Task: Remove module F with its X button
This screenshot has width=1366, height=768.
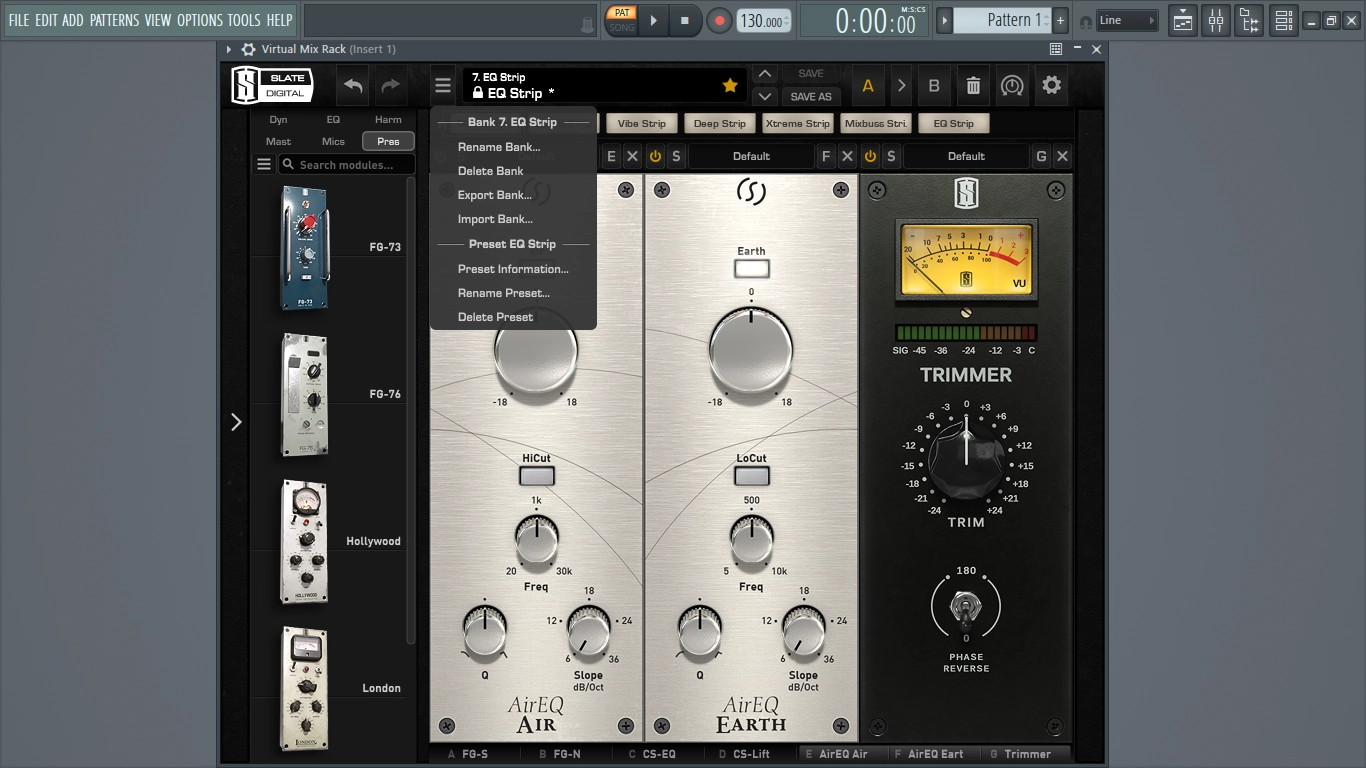Action: click(x=847, y=157)
